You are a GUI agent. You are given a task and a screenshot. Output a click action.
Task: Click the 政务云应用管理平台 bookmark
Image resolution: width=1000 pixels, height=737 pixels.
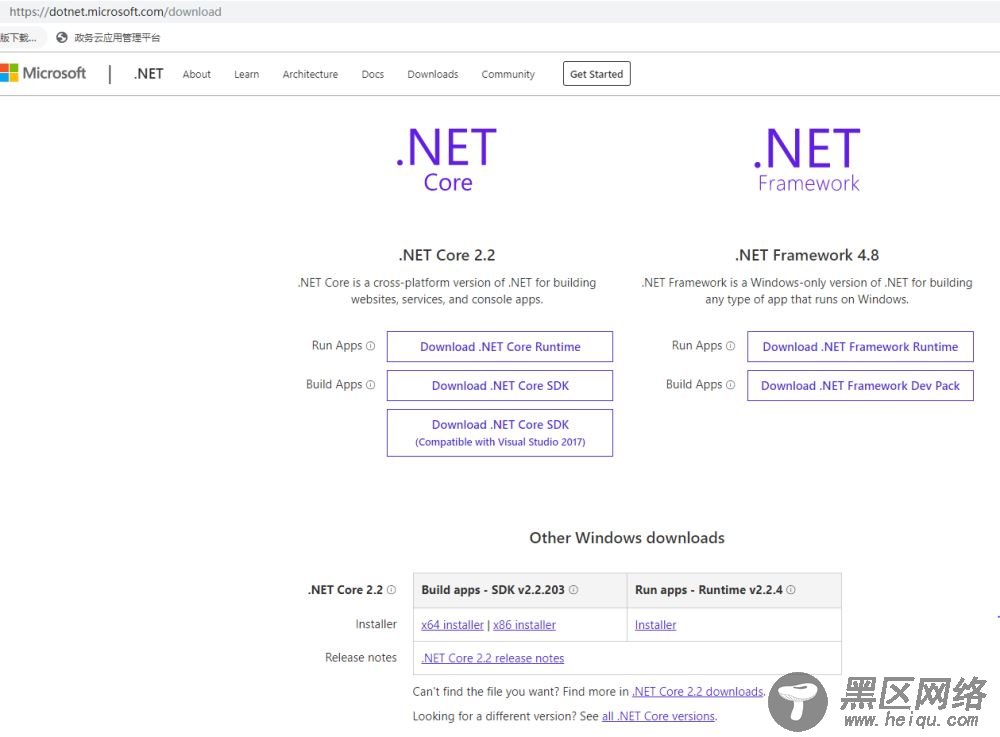point(108,38)
